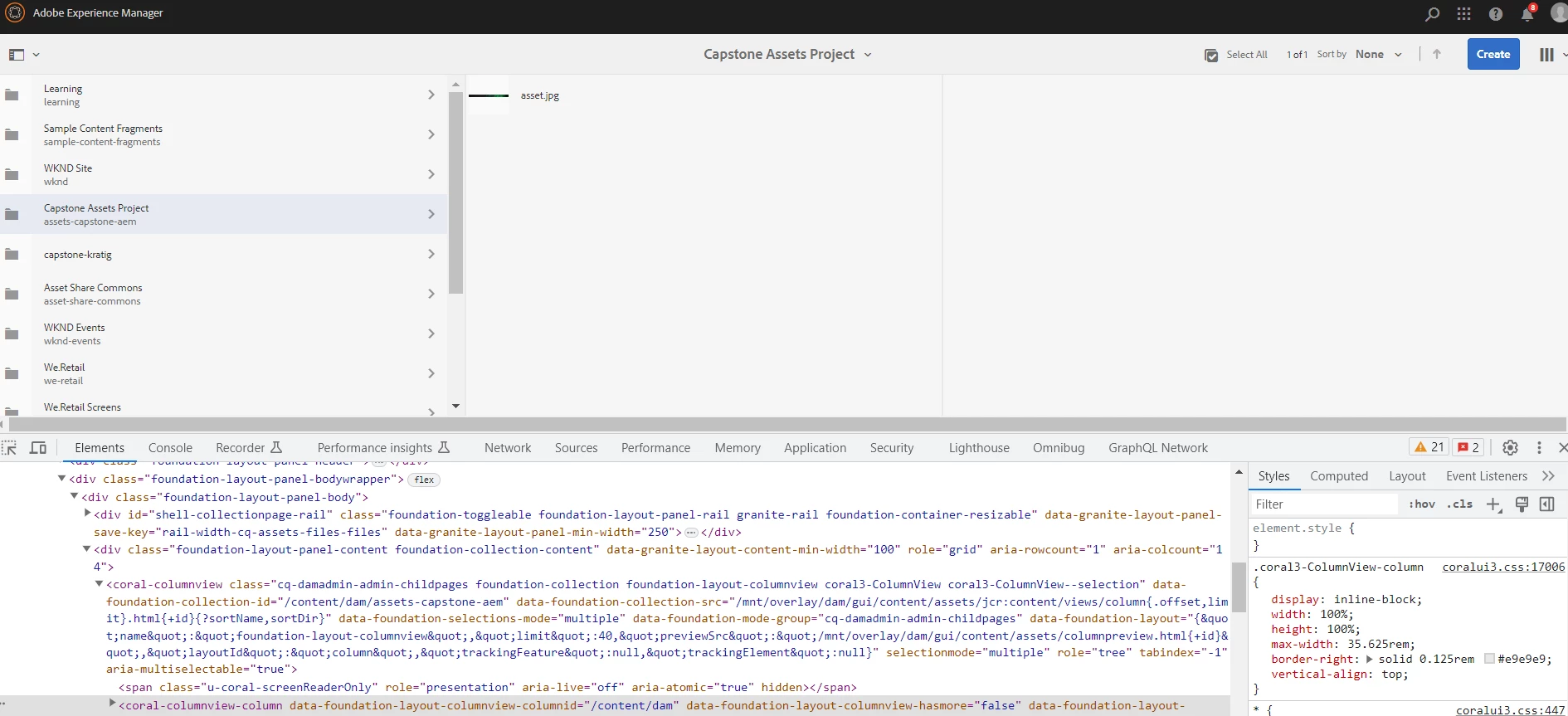Add new style rule plus icon
The image size is (1568, 716).
point(1493,504)
